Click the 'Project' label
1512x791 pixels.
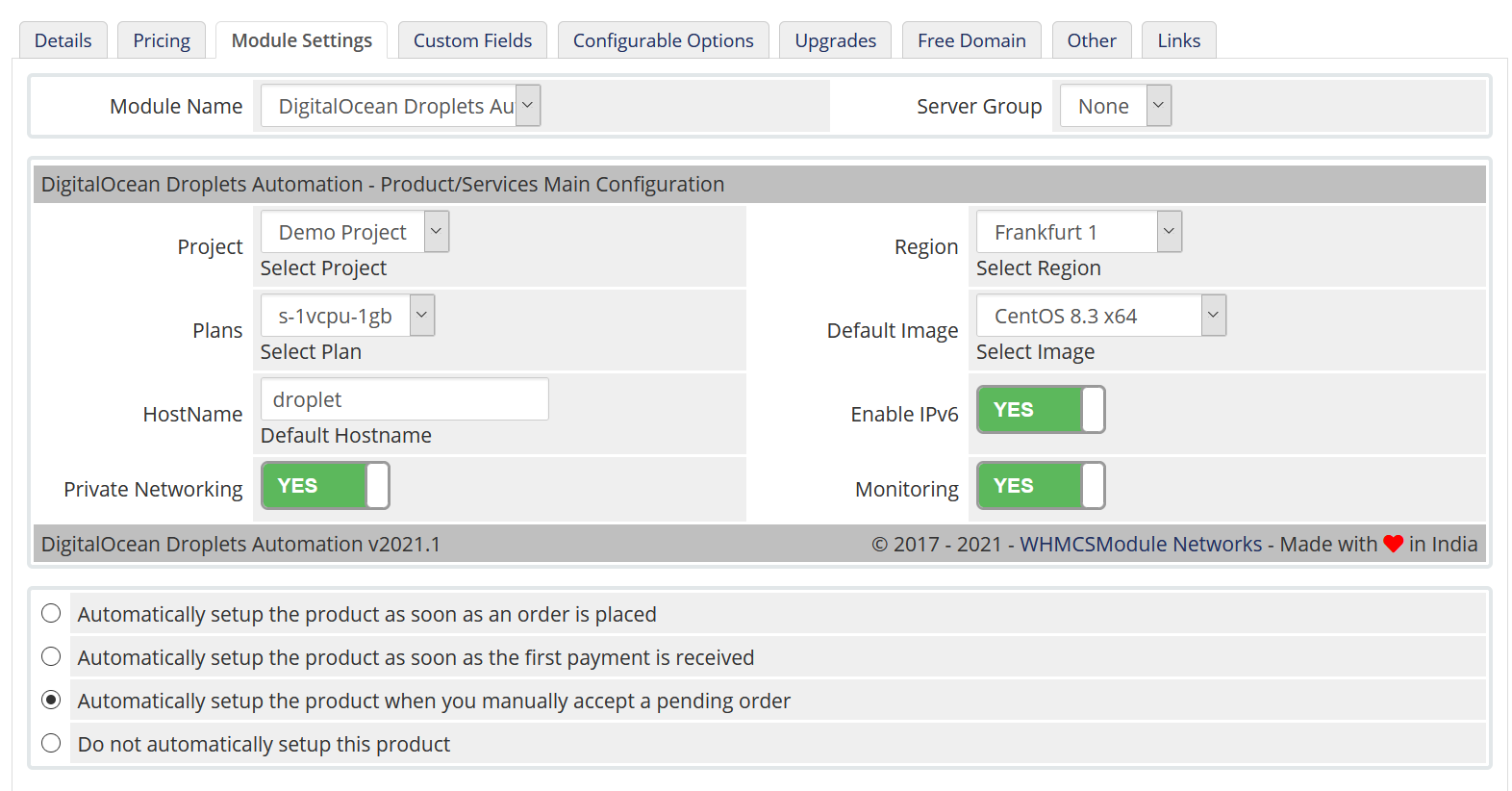click(210, 247)
